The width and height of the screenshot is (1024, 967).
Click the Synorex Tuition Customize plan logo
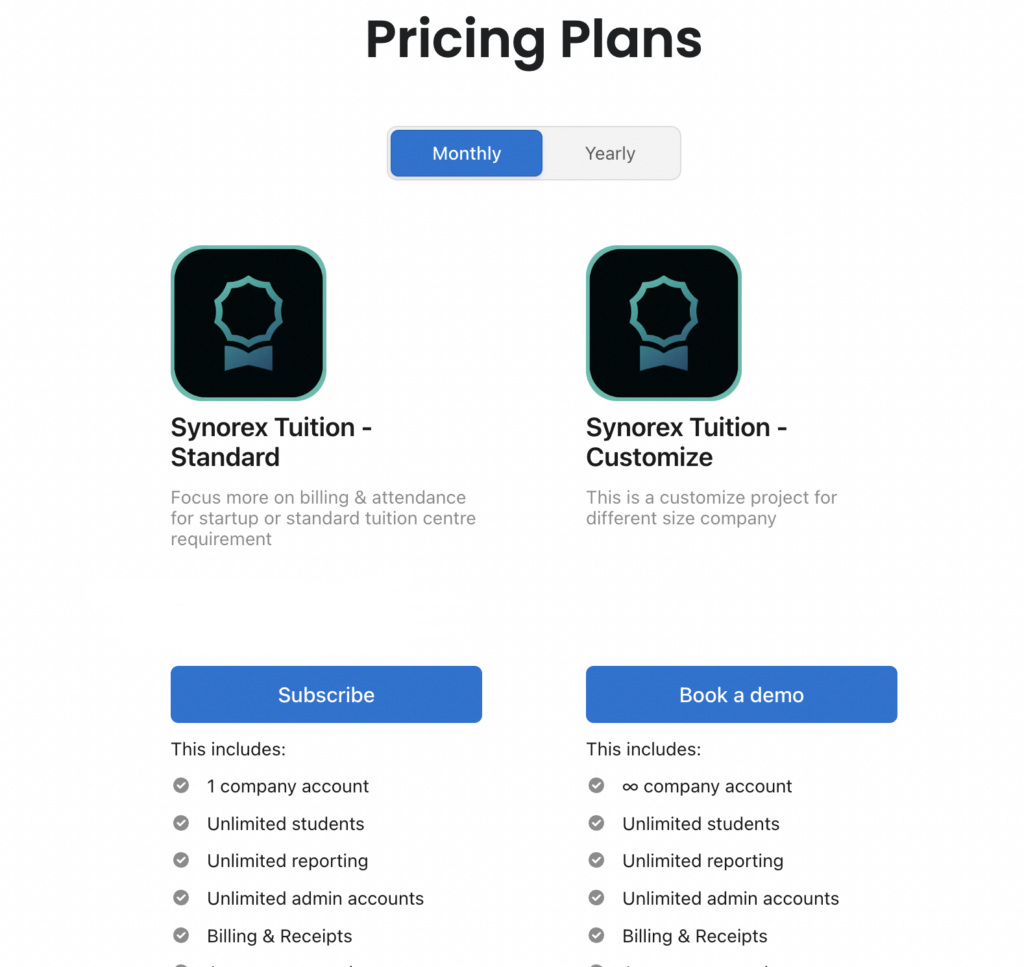[664, 323]
